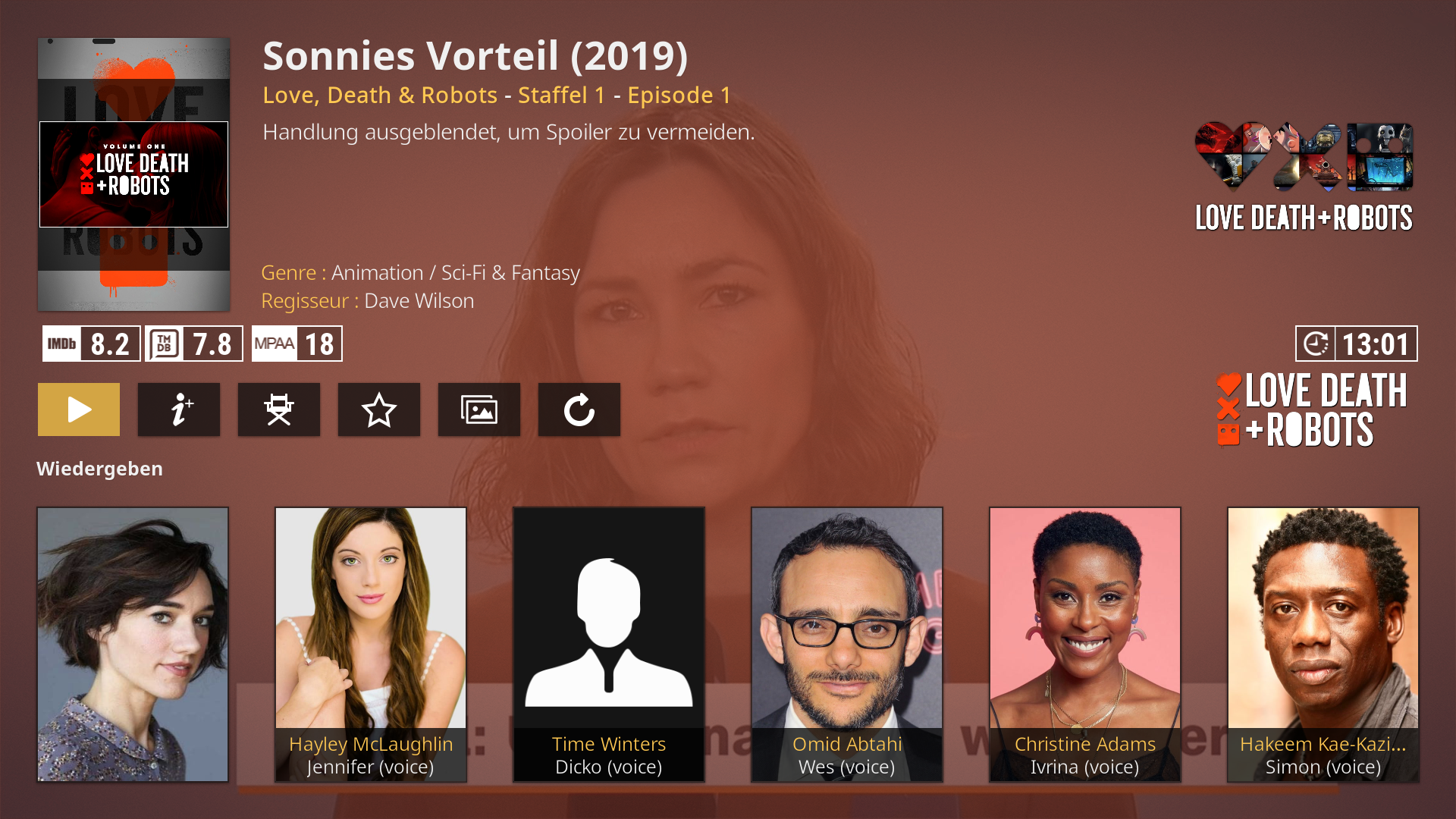Select Hakeem Kae-Kazim cast thumbnail

1323,645
